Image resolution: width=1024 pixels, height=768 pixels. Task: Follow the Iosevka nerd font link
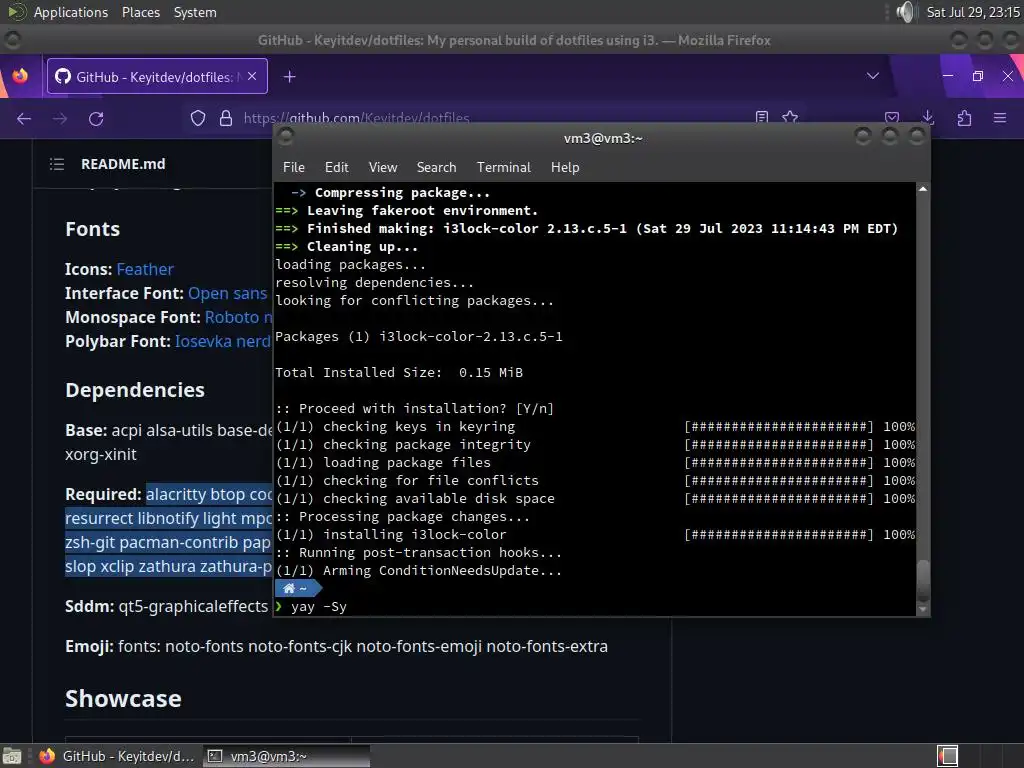tap(223, 342)
